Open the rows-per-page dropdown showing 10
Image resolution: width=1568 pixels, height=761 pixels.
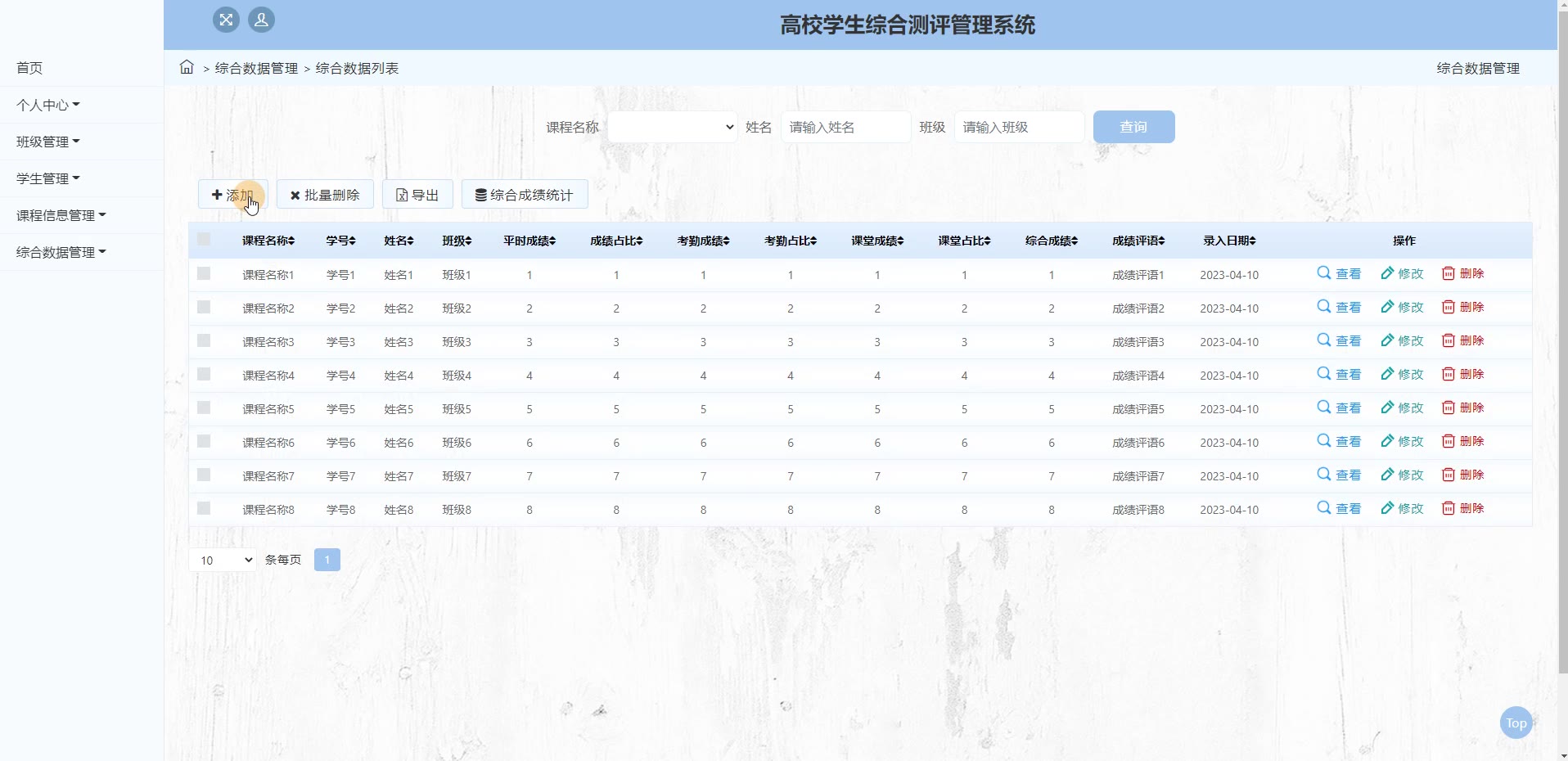point(223,560)
